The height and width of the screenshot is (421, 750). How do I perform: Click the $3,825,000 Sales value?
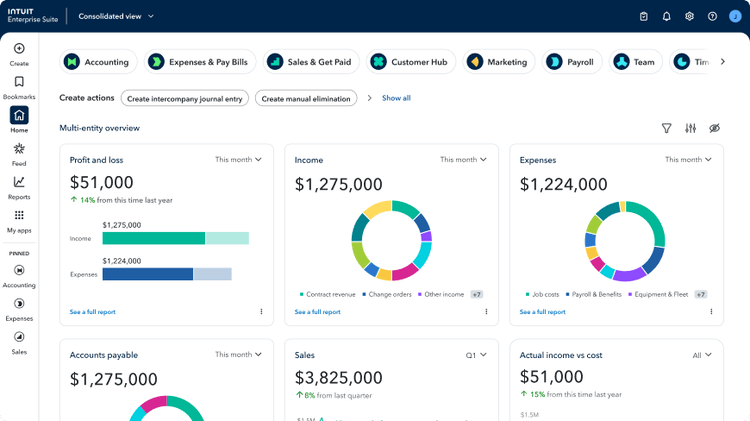(x=339, y=377)
